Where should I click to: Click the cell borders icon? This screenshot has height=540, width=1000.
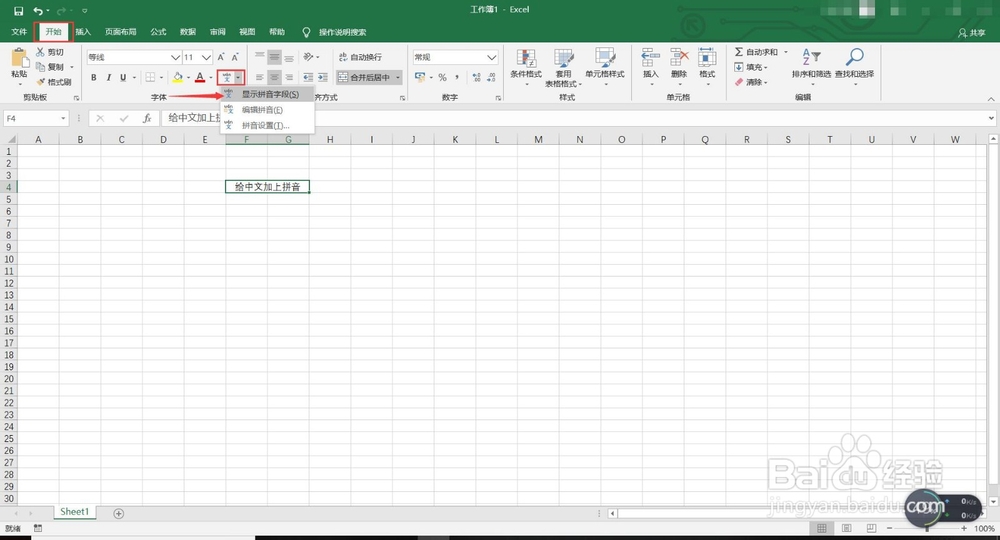(150, 77)
